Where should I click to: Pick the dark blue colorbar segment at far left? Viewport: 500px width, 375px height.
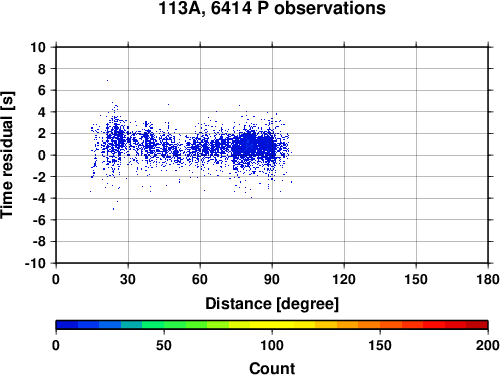67,325
